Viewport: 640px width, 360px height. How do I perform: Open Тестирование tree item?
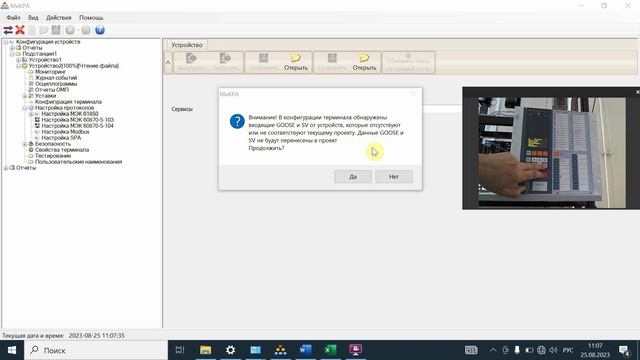pyautogui.click(x=53, y=156)
